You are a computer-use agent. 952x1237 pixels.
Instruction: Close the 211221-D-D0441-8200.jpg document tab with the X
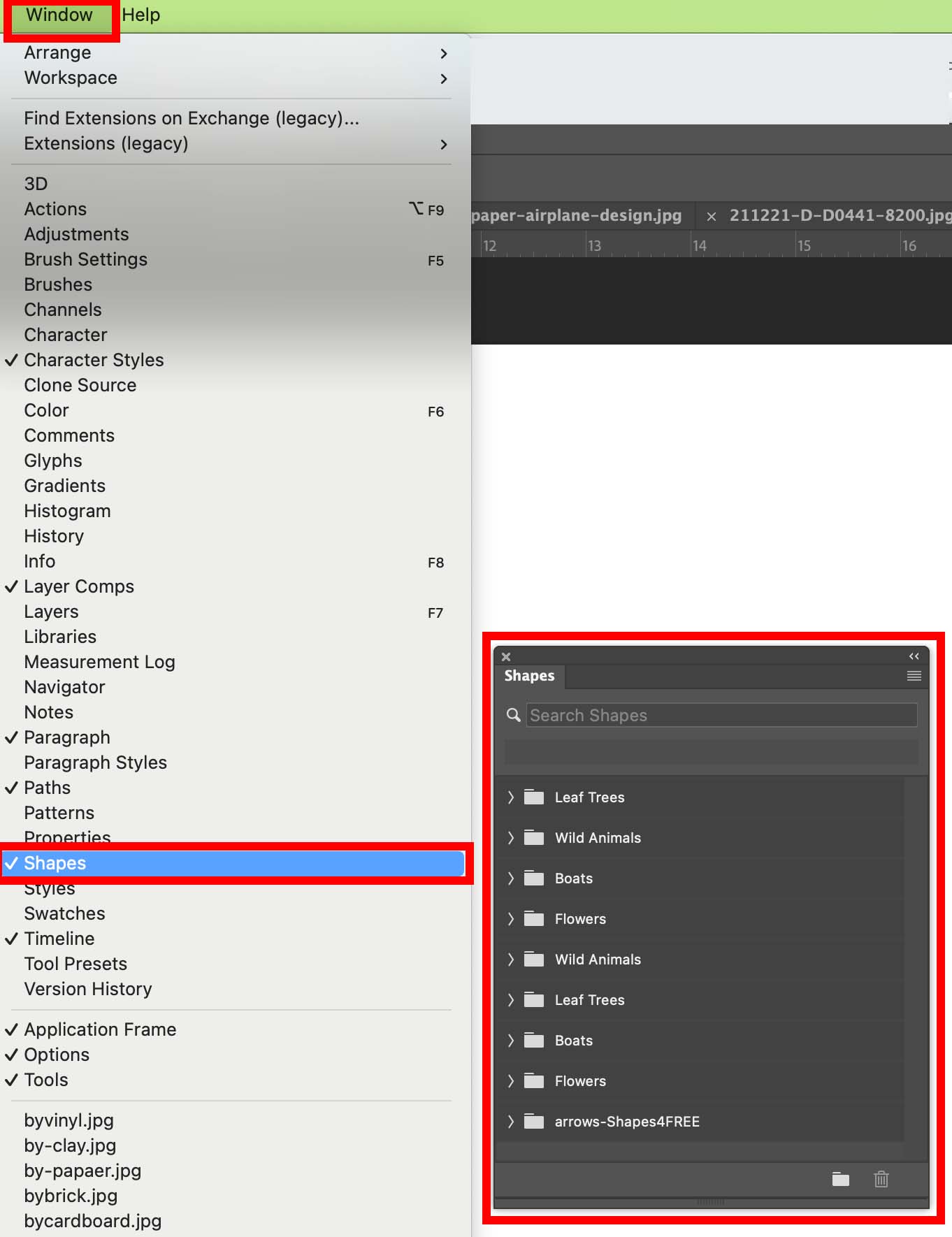712,217
